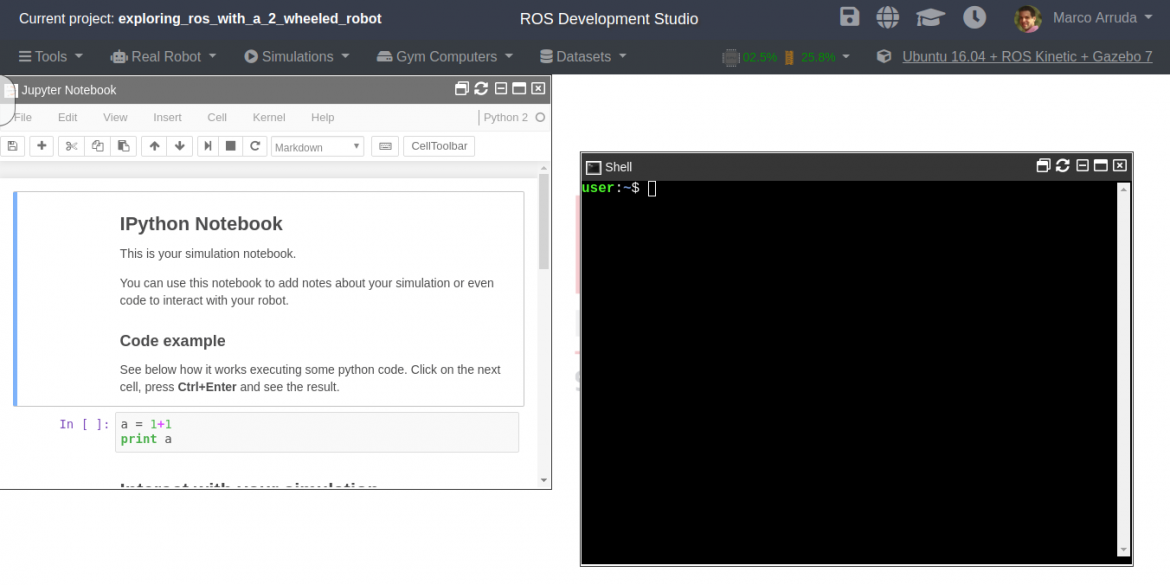1170x585 pixels.
Task: Open the Cell menu in Jupyter
Action: 217,117
